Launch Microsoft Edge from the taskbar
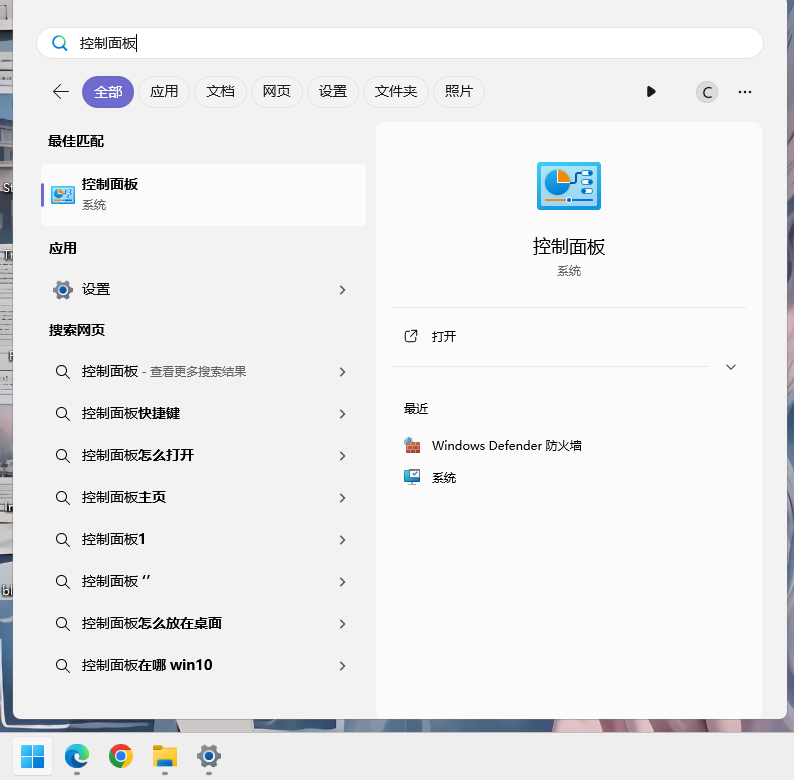This screenshot has width=794, height=780. [x=76, y=757]
